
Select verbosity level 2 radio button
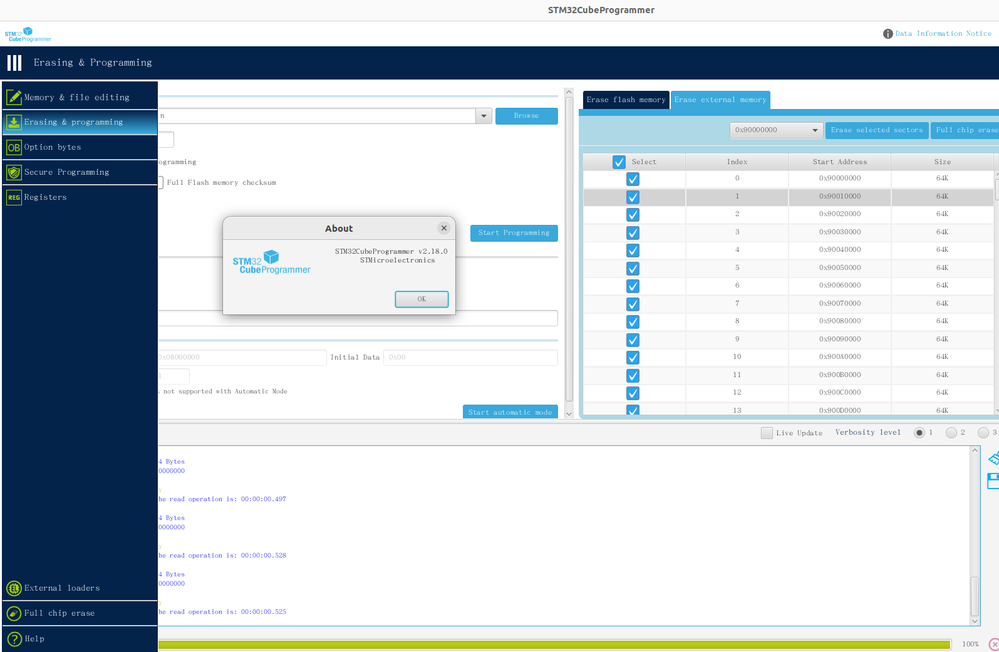[951, 433]
